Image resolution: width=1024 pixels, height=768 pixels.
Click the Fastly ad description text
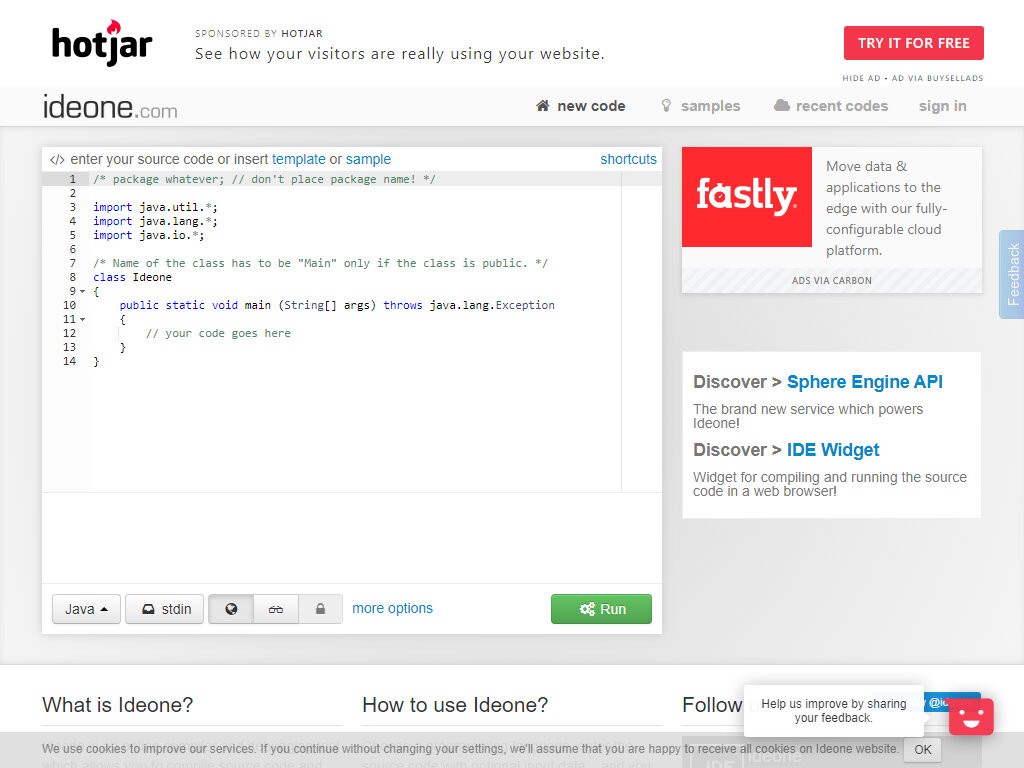[887, 208]
